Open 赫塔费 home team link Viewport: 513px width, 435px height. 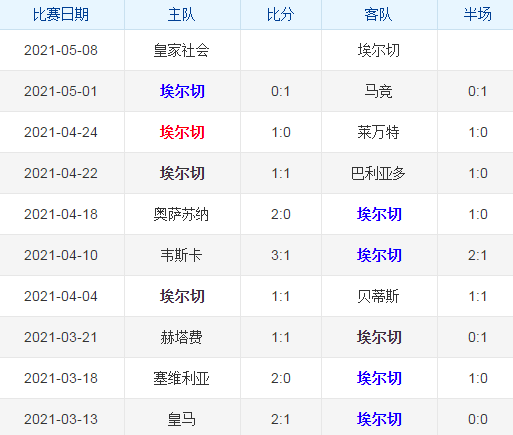click(x=181, y=337)
